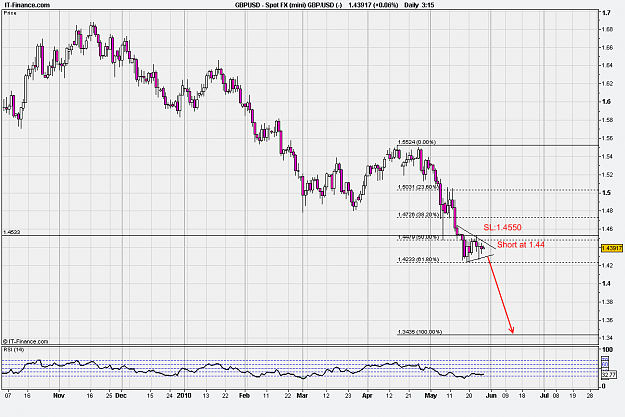Click the '2010' date axis label

click(x=184, y=396)
